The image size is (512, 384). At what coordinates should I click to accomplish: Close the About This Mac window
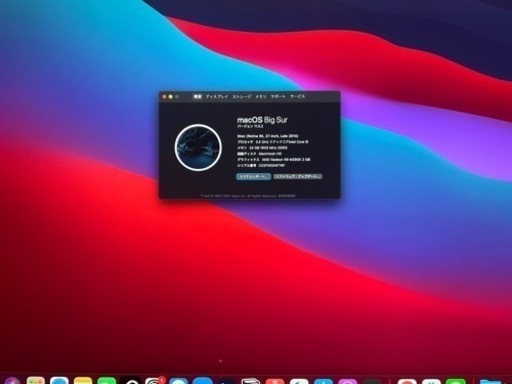(164, 97)
